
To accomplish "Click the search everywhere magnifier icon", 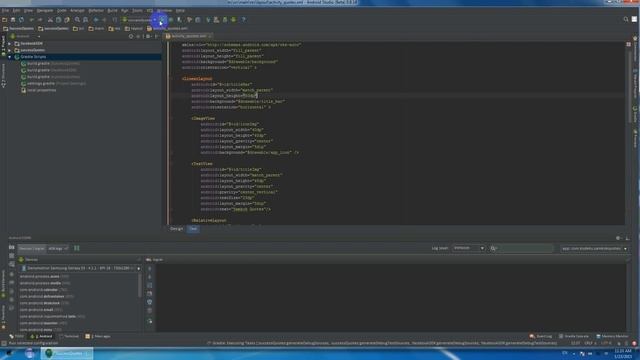I will [626, 19].
